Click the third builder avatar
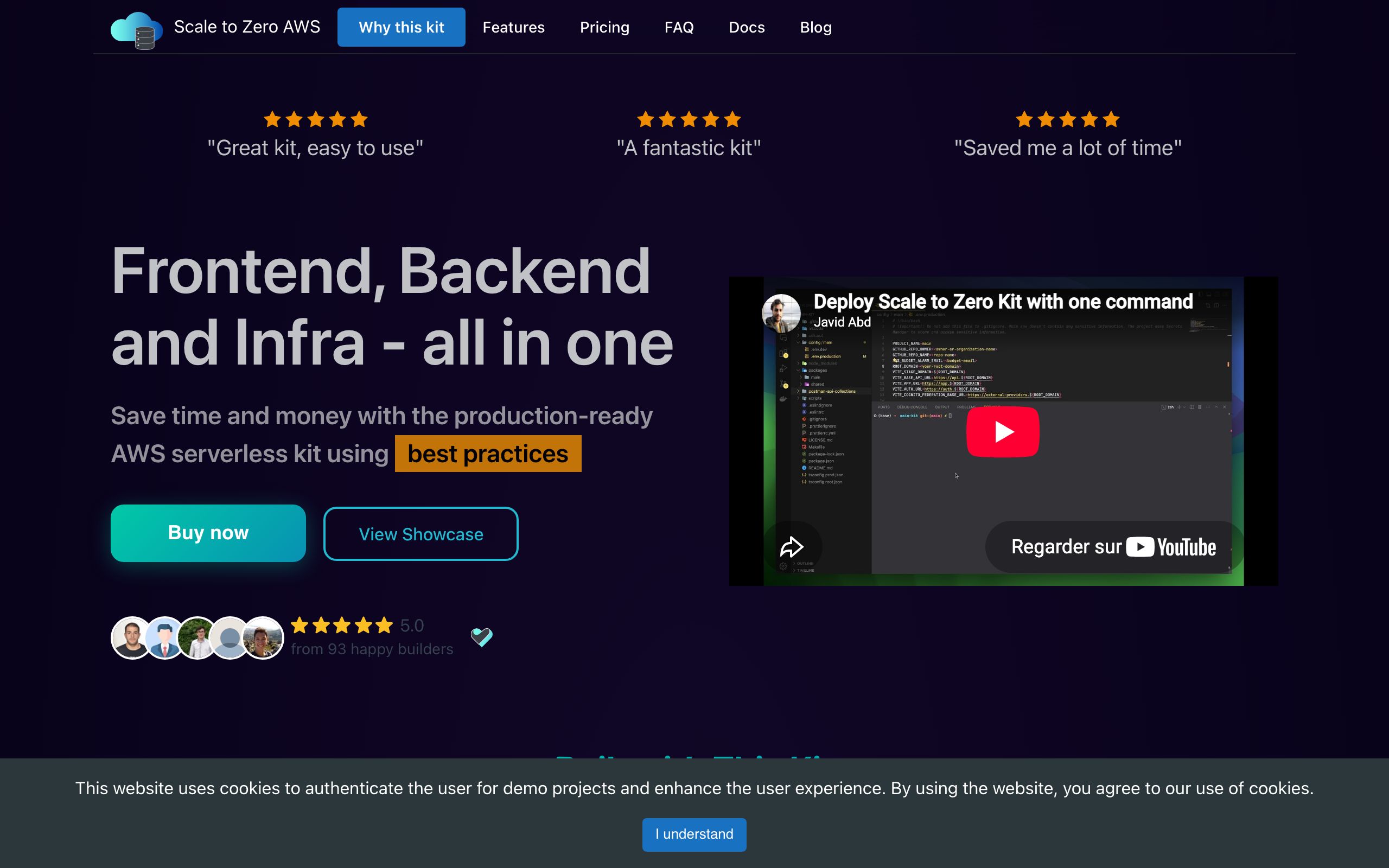 point(197,638)
